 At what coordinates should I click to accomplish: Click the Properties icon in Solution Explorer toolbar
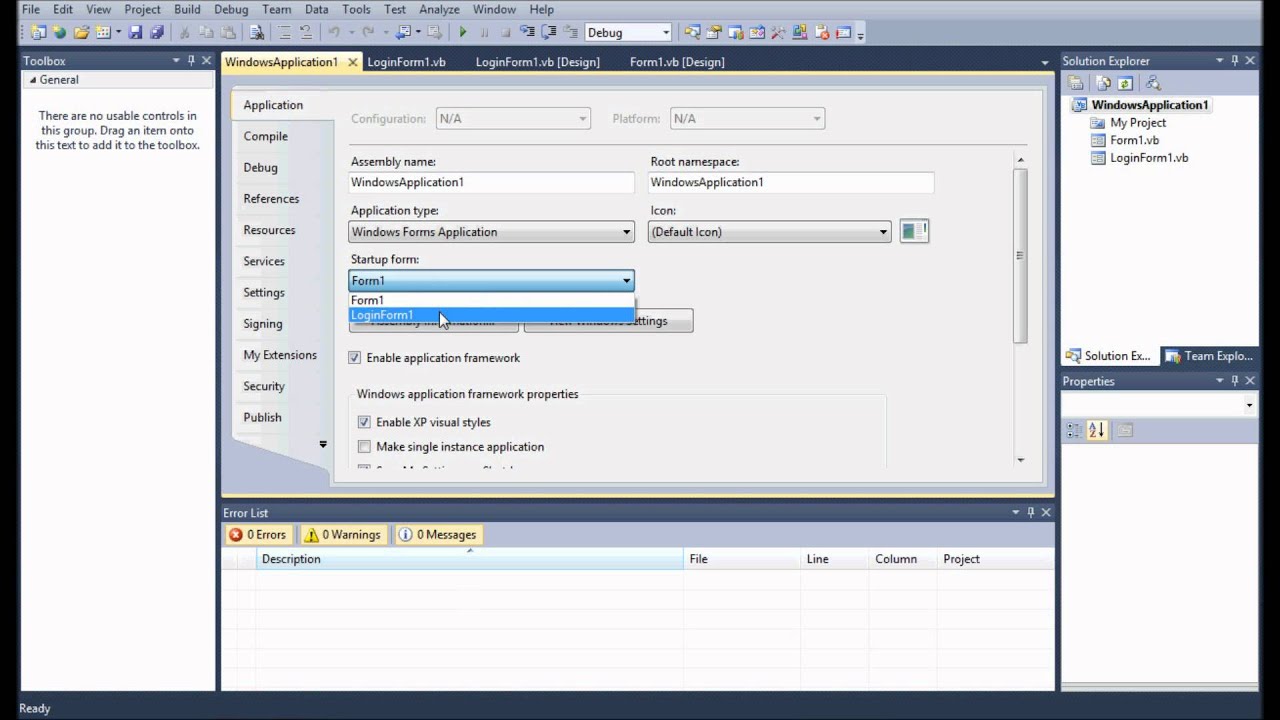(1075, 84)
